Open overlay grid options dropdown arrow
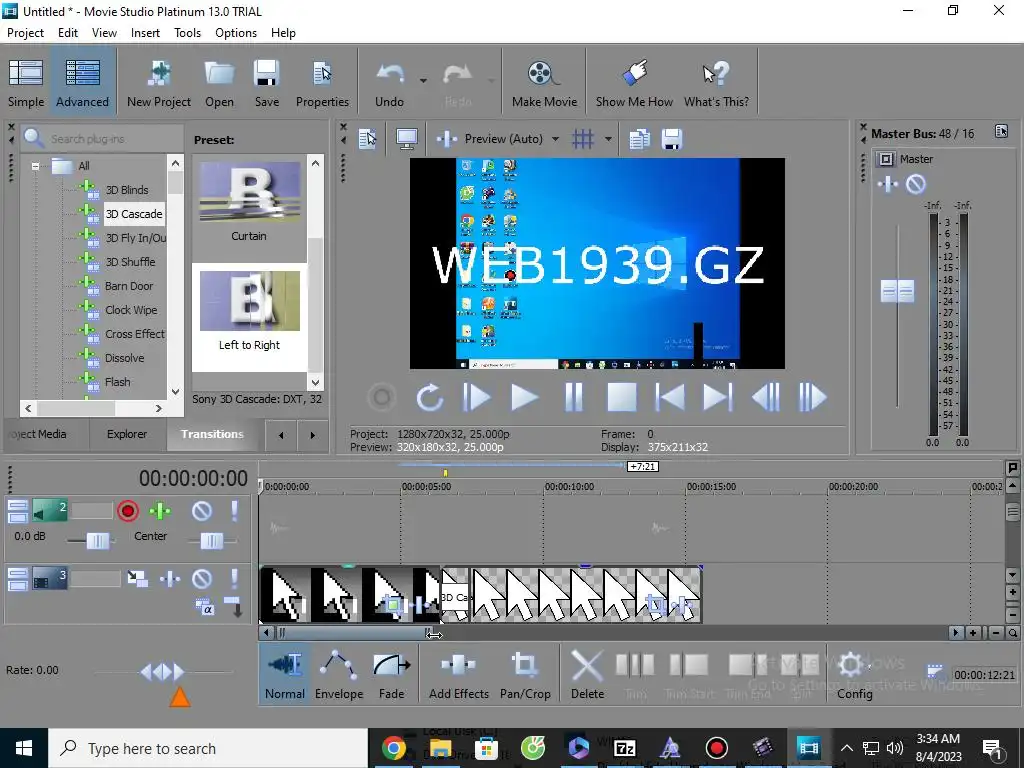Viewport: 1024px width, 768px height. [608, 139]
